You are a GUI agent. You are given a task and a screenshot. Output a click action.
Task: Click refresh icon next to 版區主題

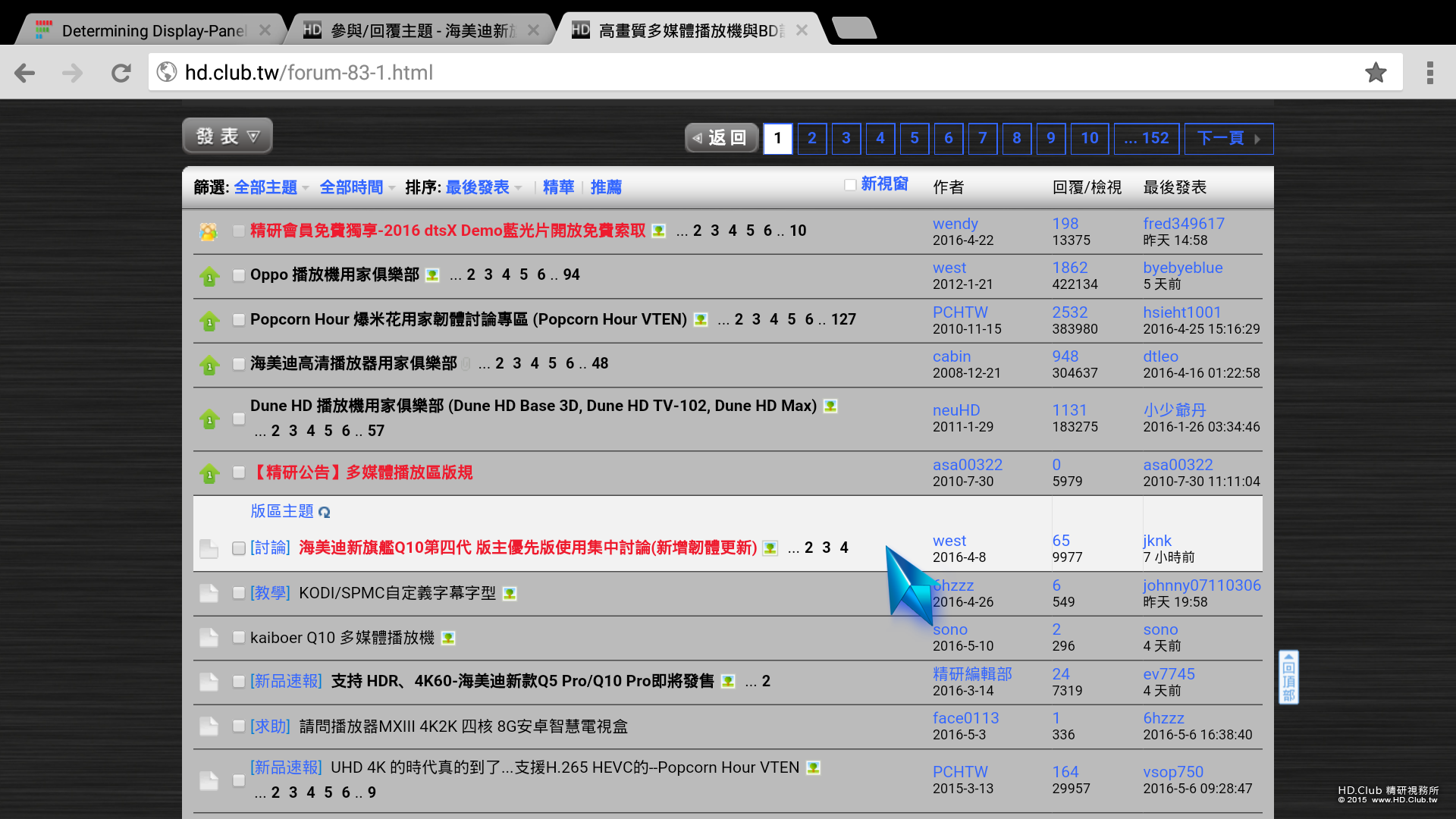(x=325, y=513)
